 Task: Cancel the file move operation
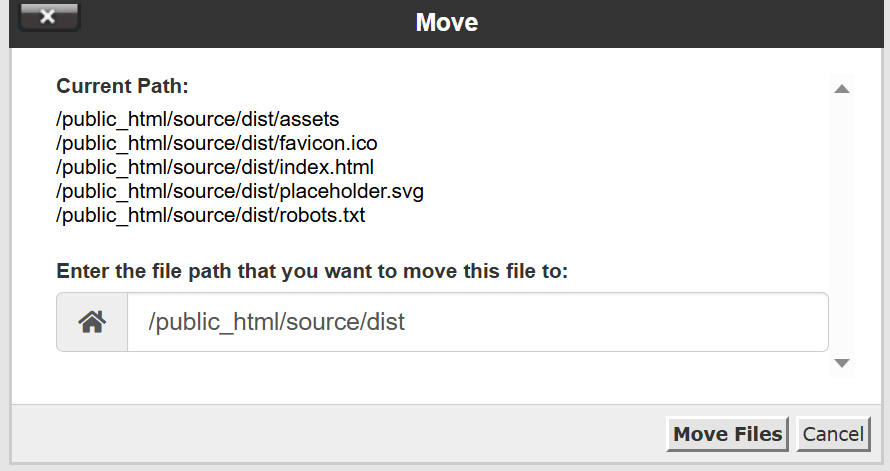coord(833,434)
